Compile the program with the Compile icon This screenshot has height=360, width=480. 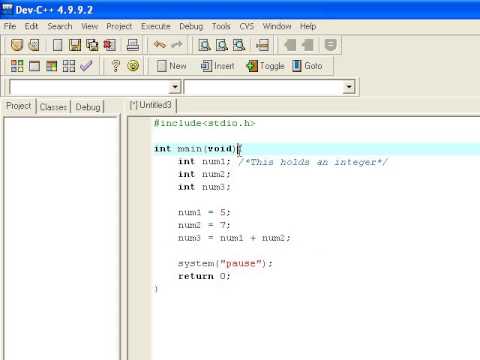(x=17, y=66)
